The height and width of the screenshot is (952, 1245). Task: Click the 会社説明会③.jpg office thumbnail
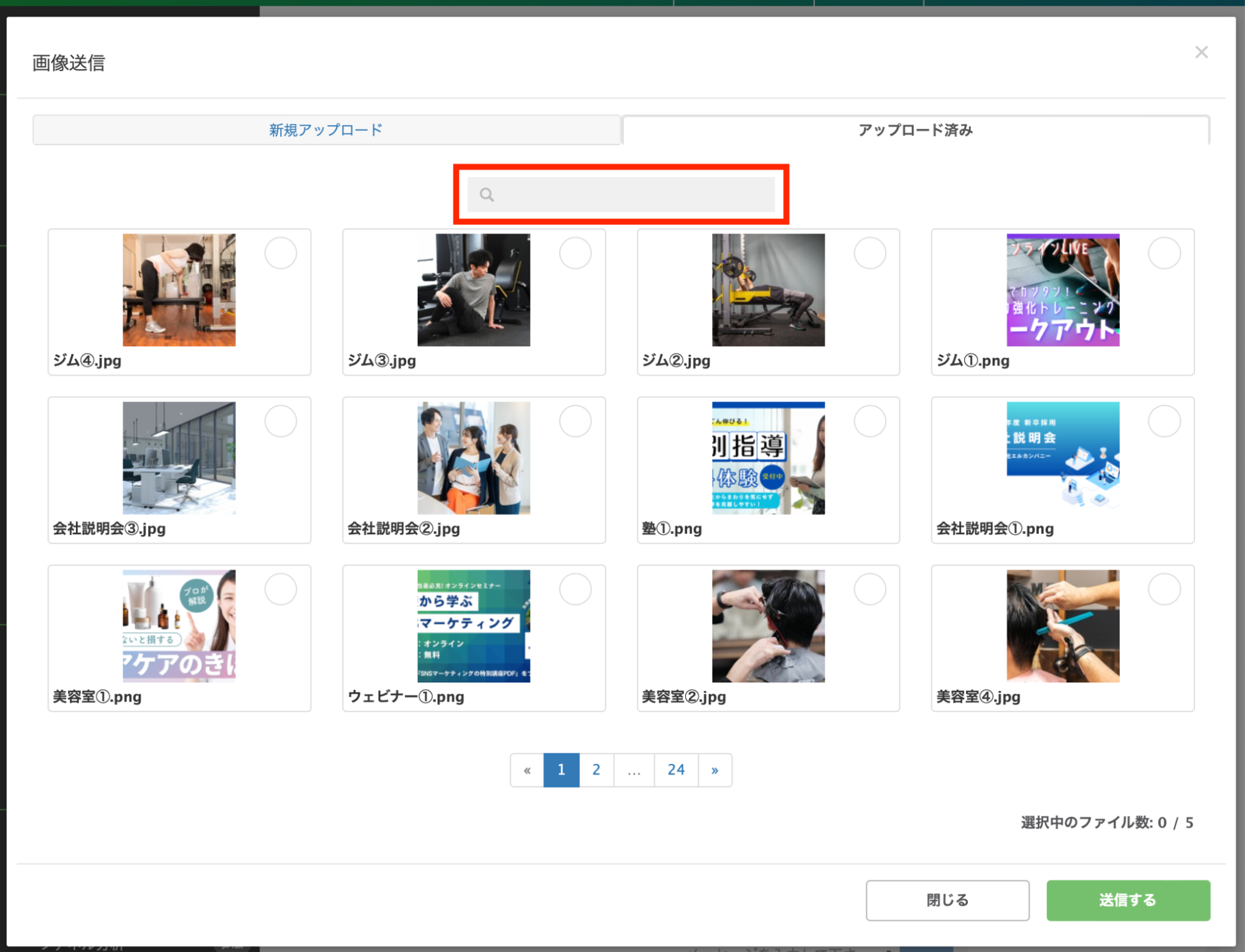point(179,458)
